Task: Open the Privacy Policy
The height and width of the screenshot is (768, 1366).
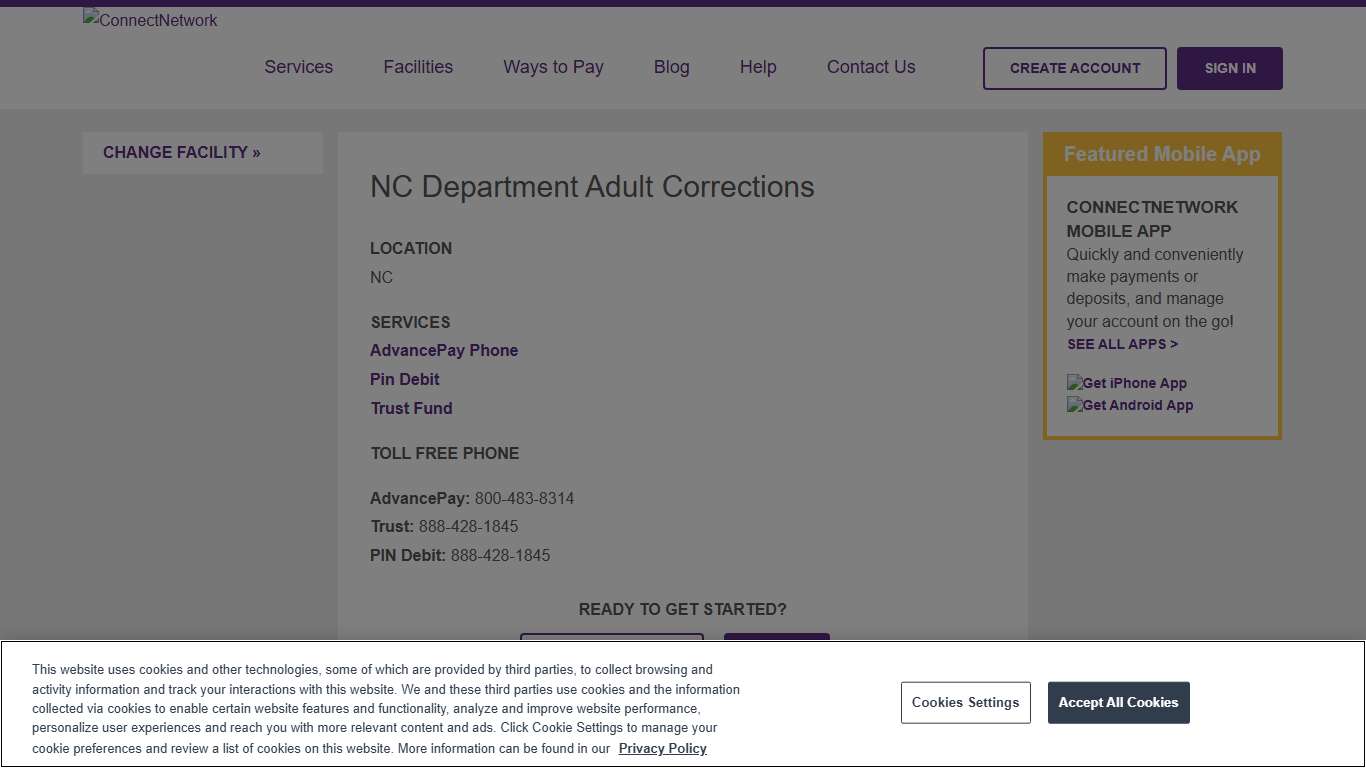Action: click(x=662, y=748)
